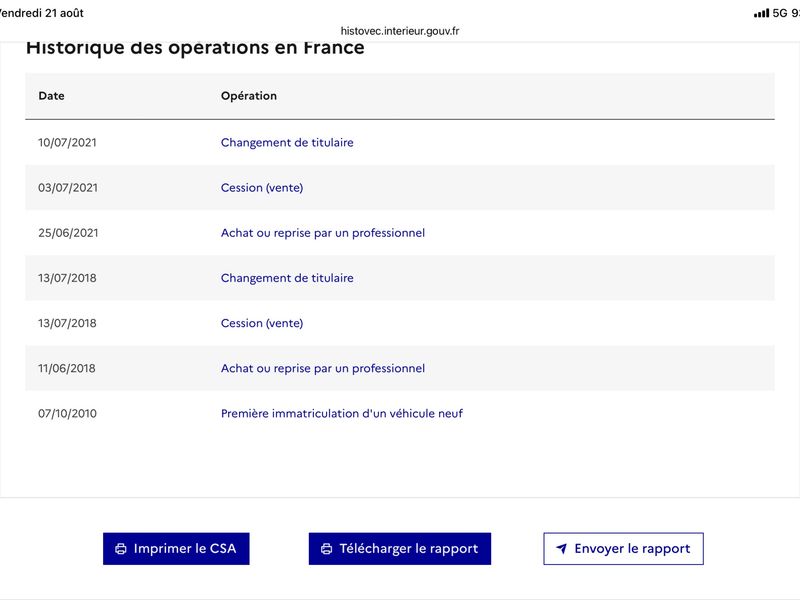Screen dimensions: 800x600
Task: Click the Opération column header
Action: pos(248,96)
